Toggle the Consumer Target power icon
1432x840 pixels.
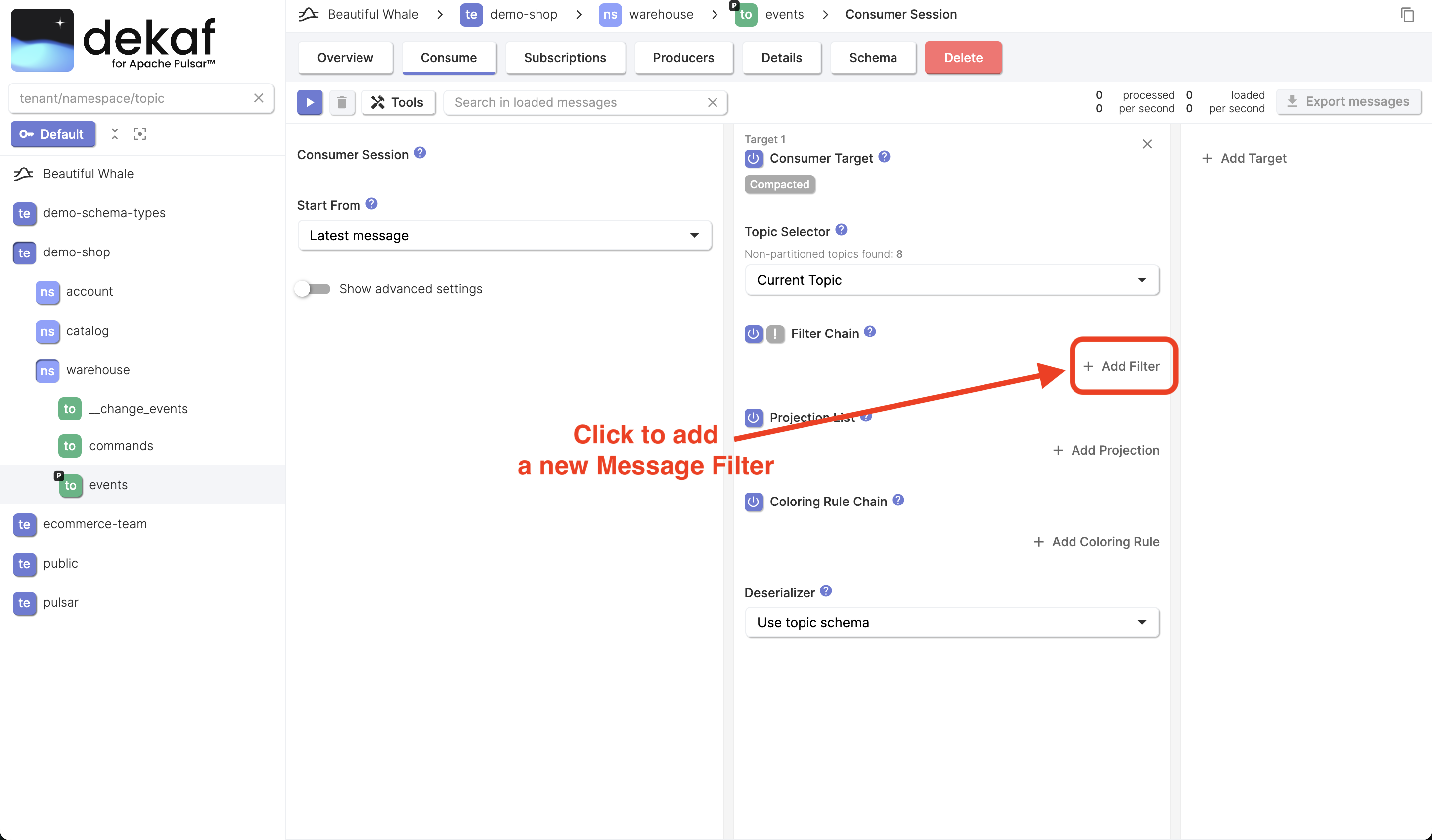pyautogui.click(x=754, y=158)
